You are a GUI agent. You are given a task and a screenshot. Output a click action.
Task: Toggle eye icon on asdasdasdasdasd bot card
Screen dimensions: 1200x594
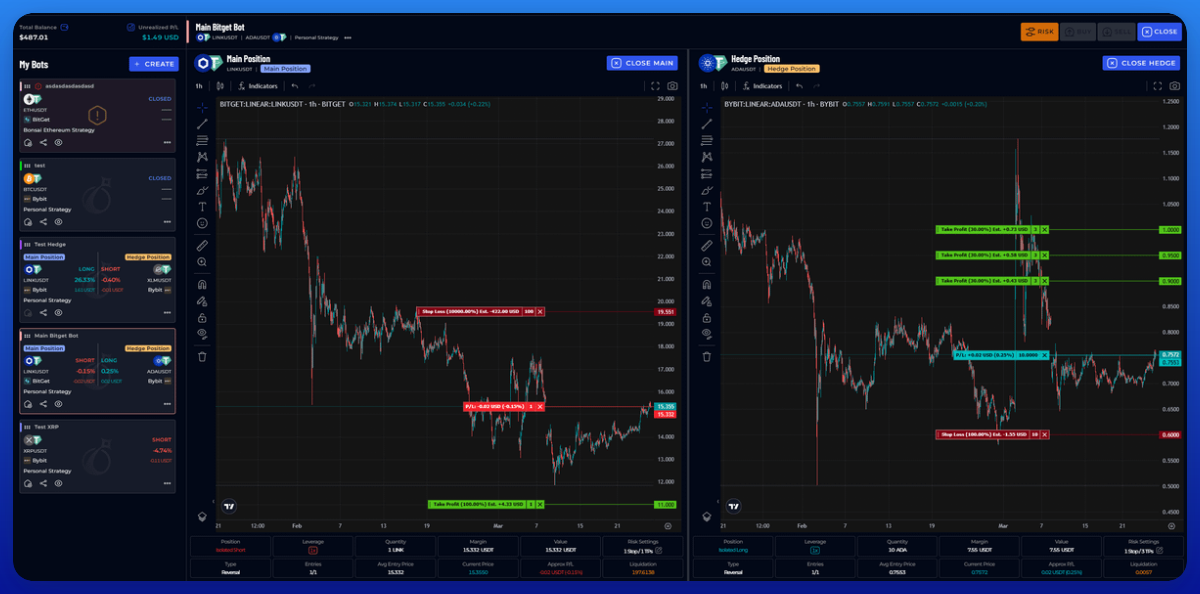point(59,143)
